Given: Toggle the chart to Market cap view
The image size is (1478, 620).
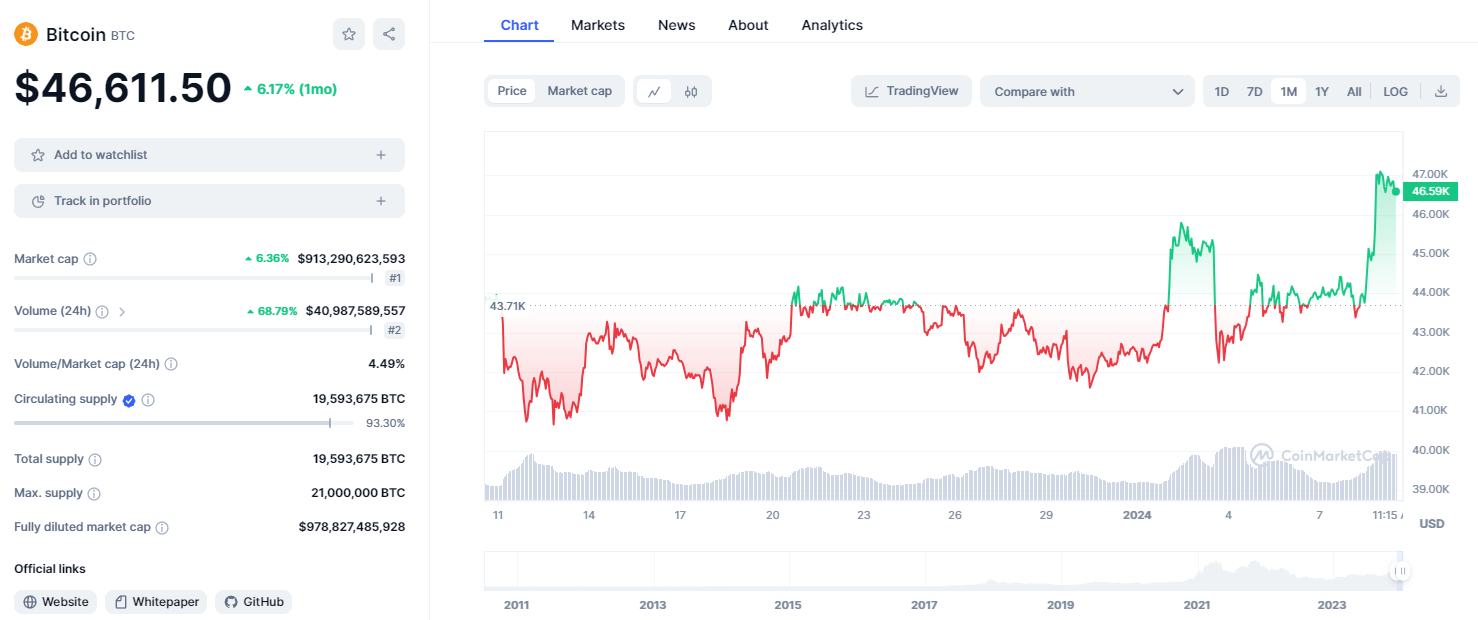Looking at the screenshot, I should tap(580, 90).
